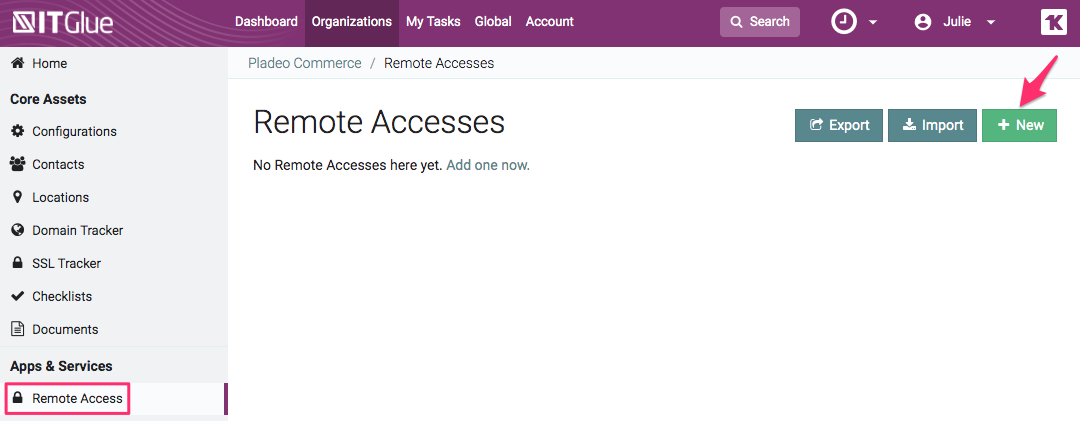Open the clock timer icon

(x=844, y=22)
